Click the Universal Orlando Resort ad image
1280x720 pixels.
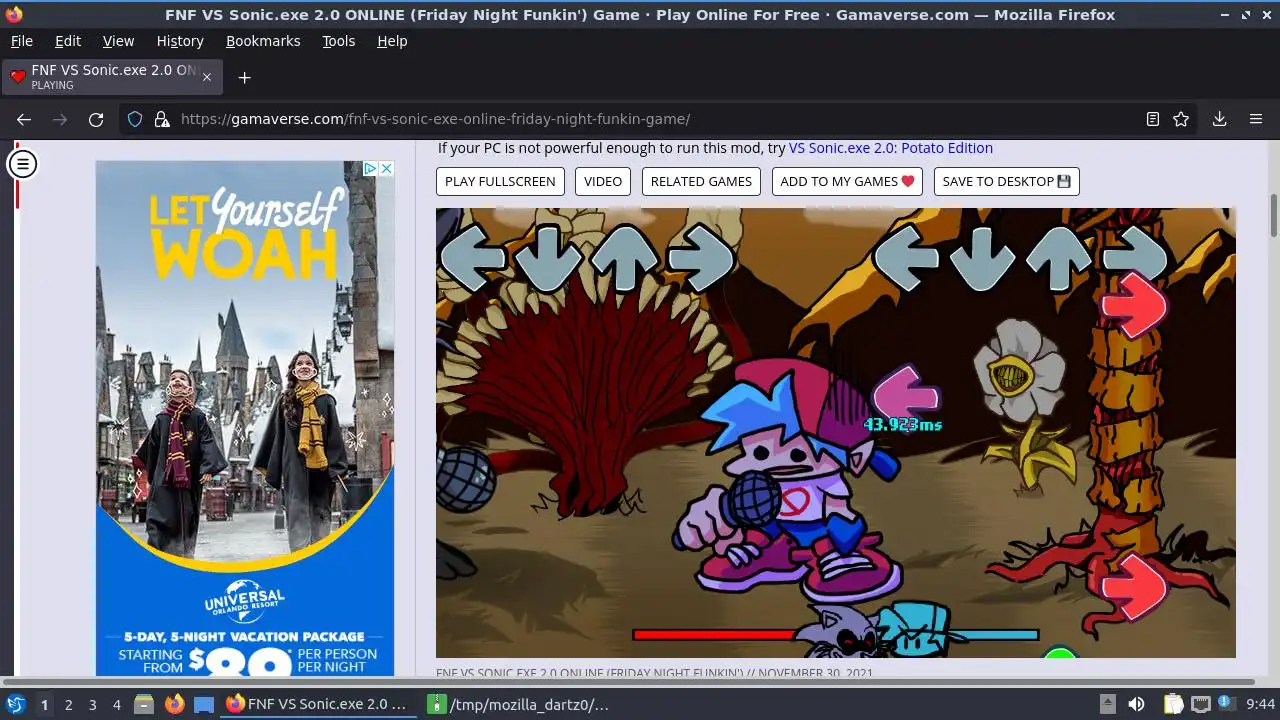point(245,418)
